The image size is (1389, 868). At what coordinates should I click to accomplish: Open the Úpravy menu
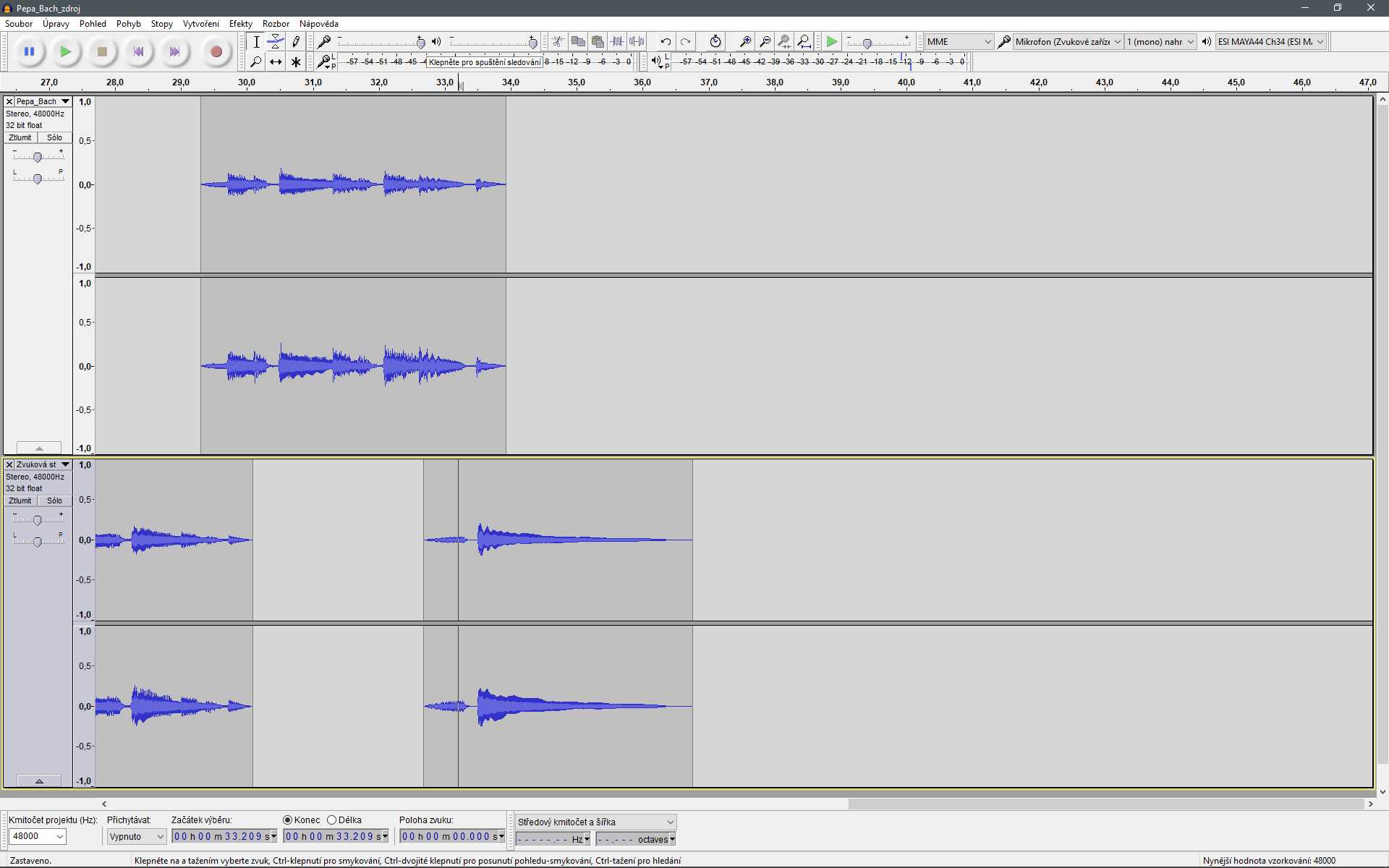[56, 24]
